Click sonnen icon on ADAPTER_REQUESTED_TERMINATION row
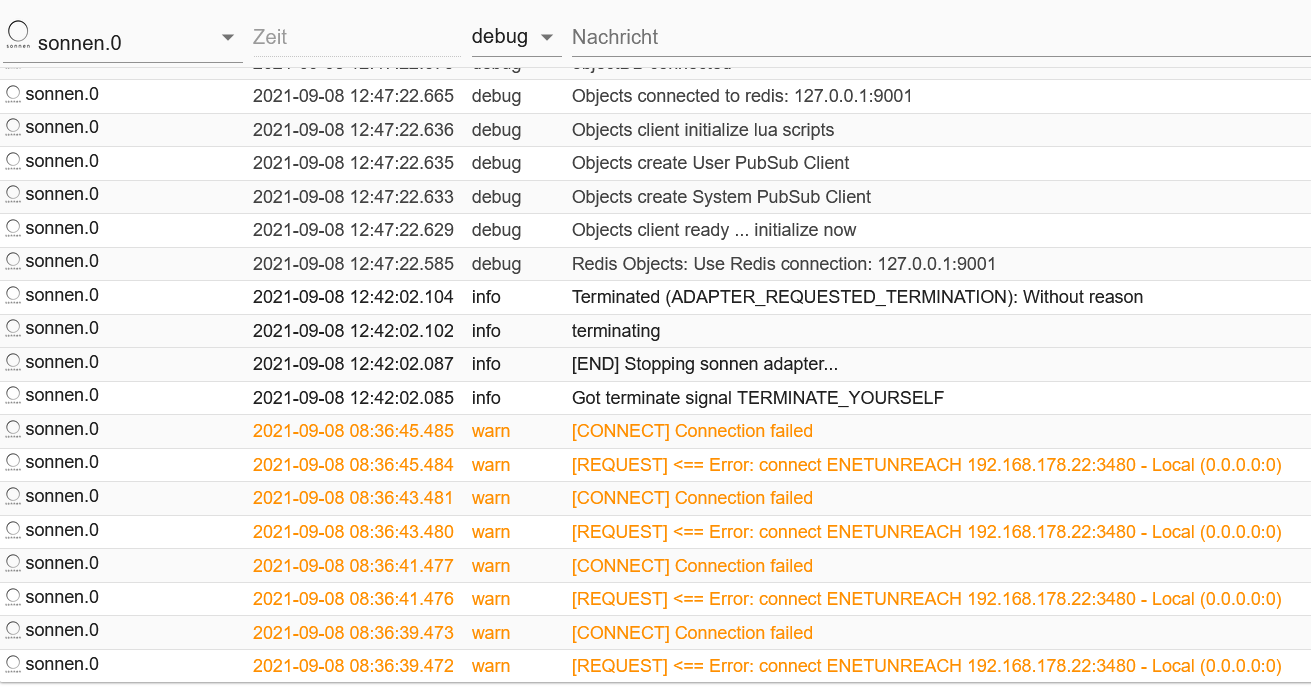The image size is (1311, 692). click(x=13, y=296)
